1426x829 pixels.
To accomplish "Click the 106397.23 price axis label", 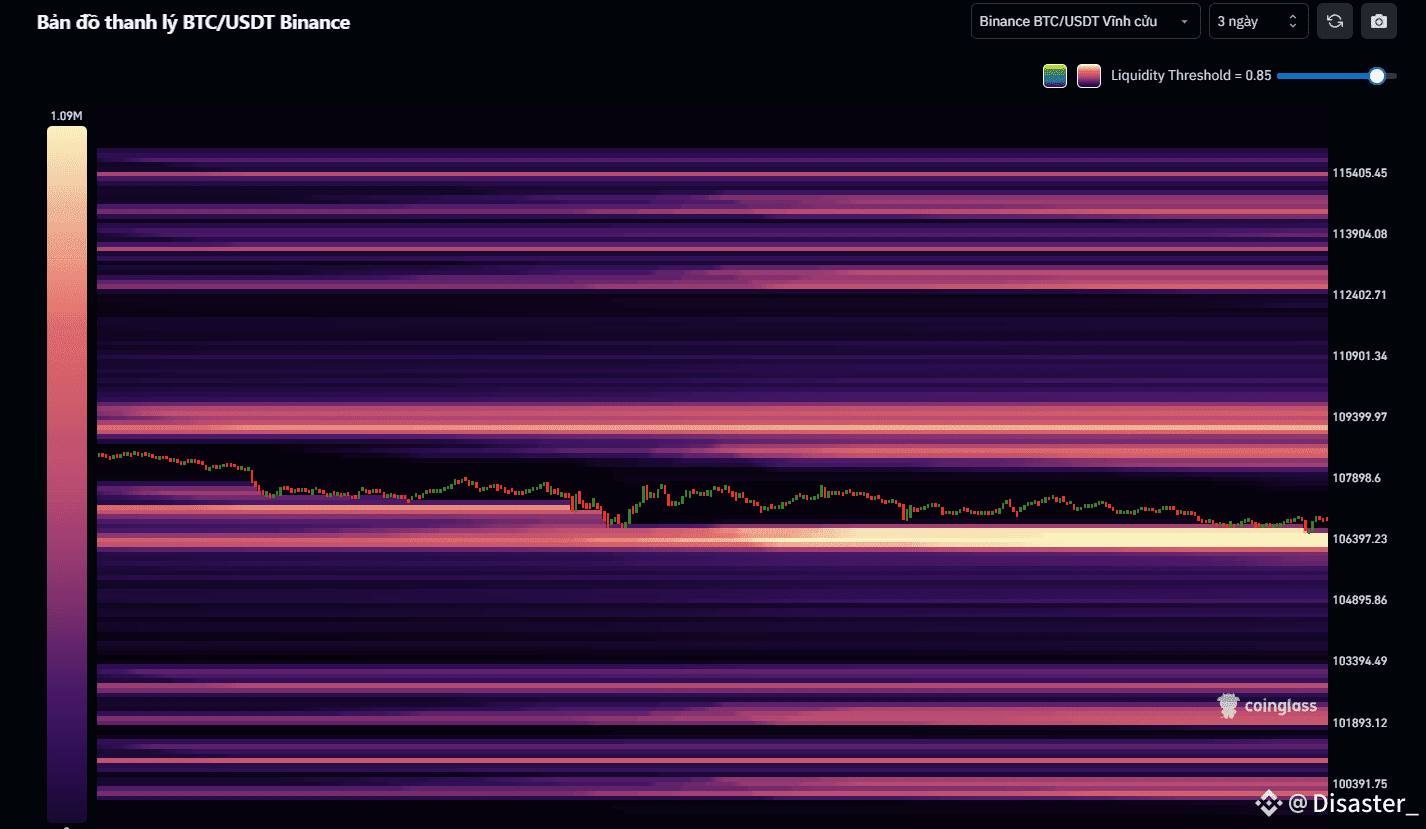I will [1360, 538].
